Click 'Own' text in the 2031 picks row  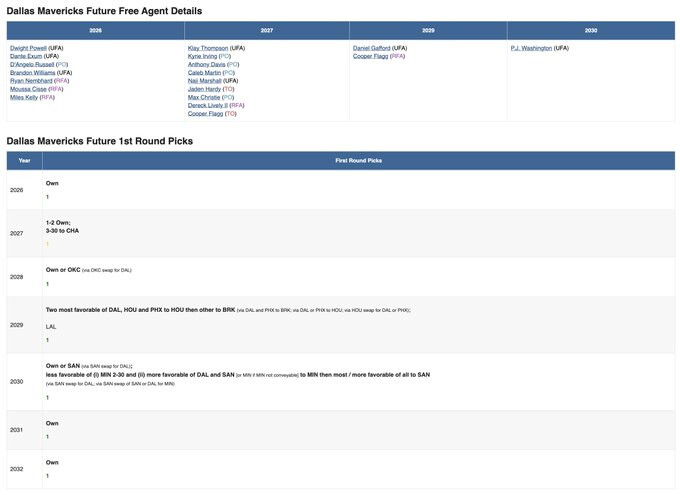pos(52,423)
